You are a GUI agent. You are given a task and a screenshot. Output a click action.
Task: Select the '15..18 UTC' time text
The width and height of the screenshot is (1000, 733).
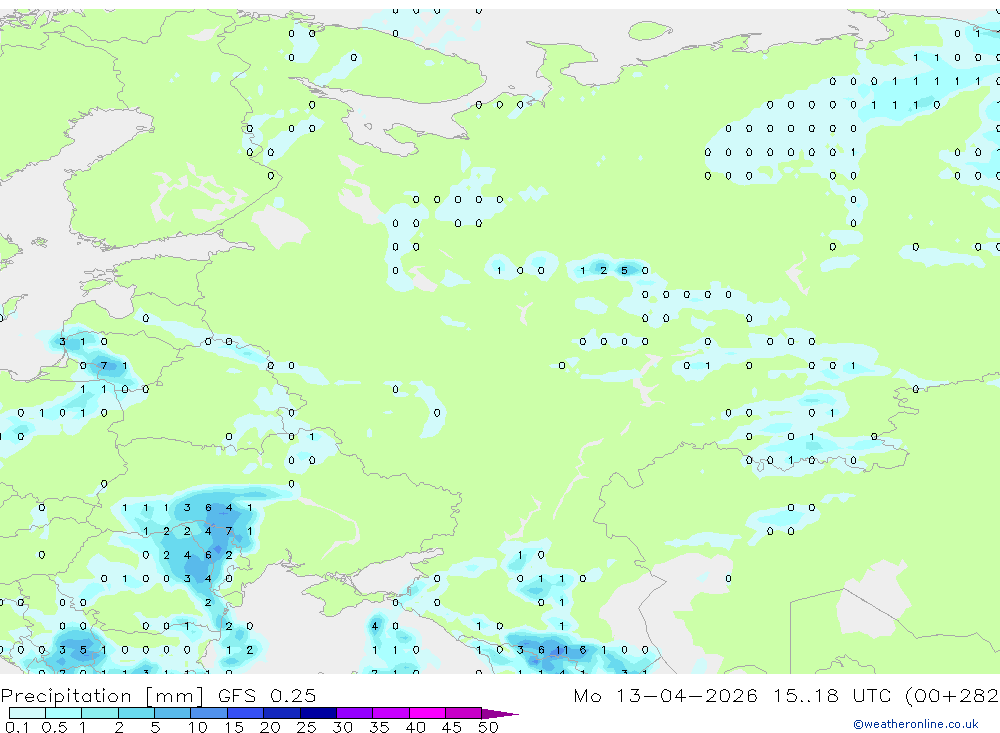point(832,695)
